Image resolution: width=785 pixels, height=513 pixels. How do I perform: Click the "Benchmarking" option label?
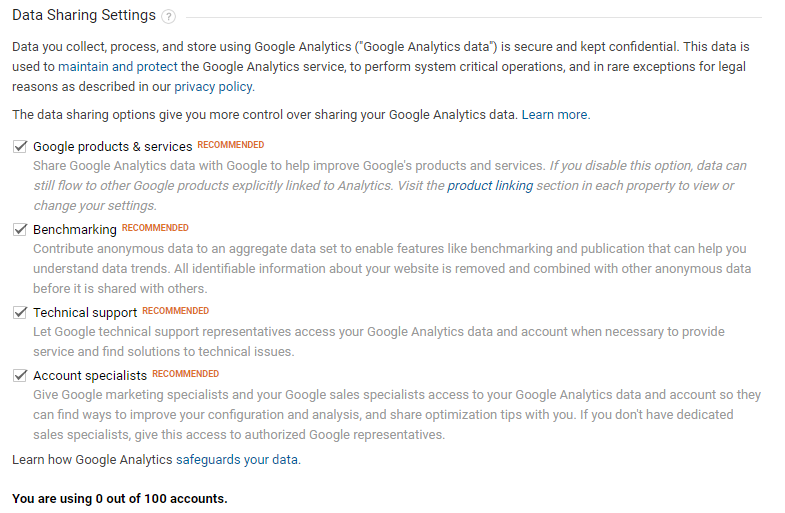tap(75, 229)
